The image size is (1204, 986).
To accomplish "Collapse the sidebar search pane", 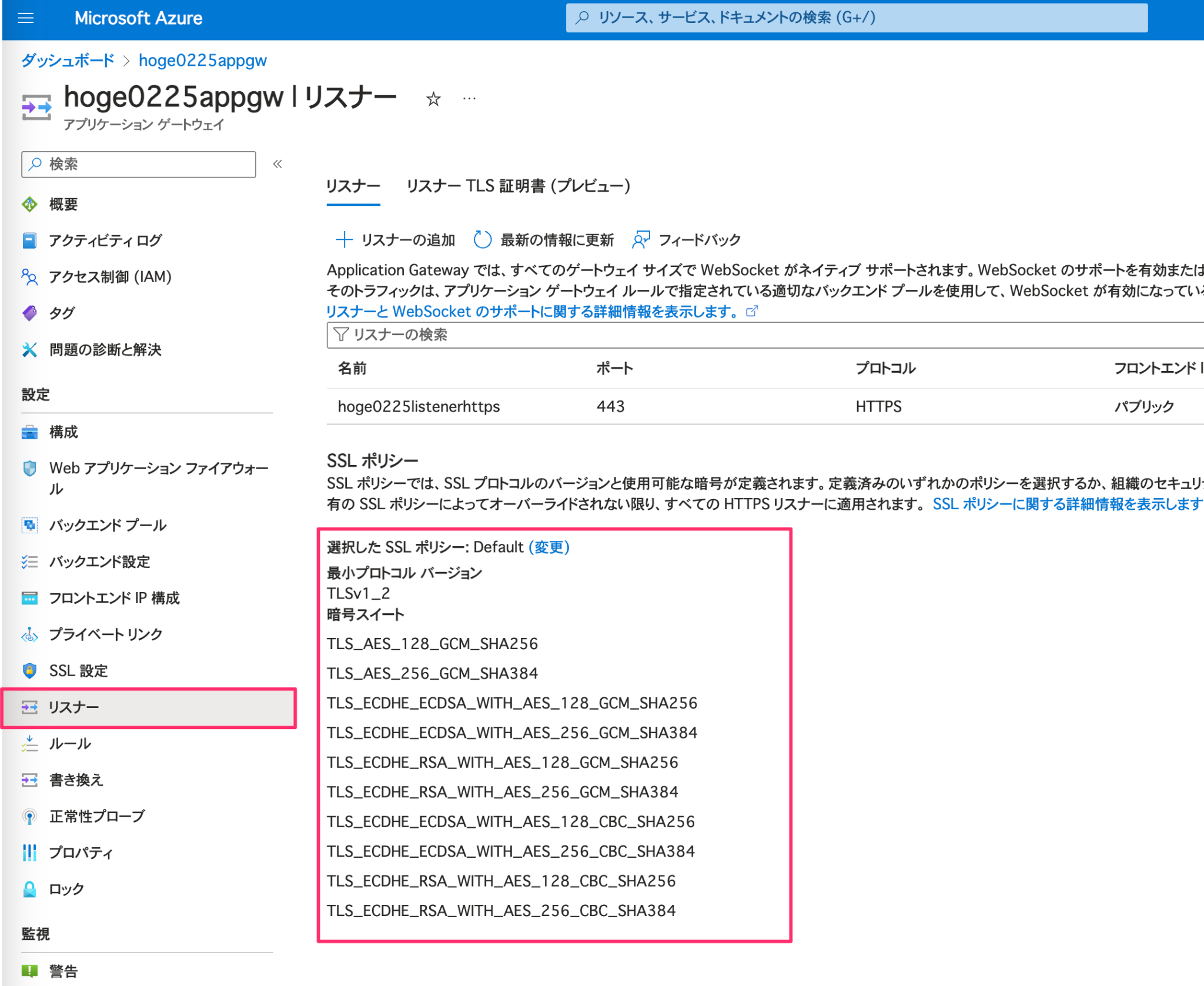I will pos(277,164).
